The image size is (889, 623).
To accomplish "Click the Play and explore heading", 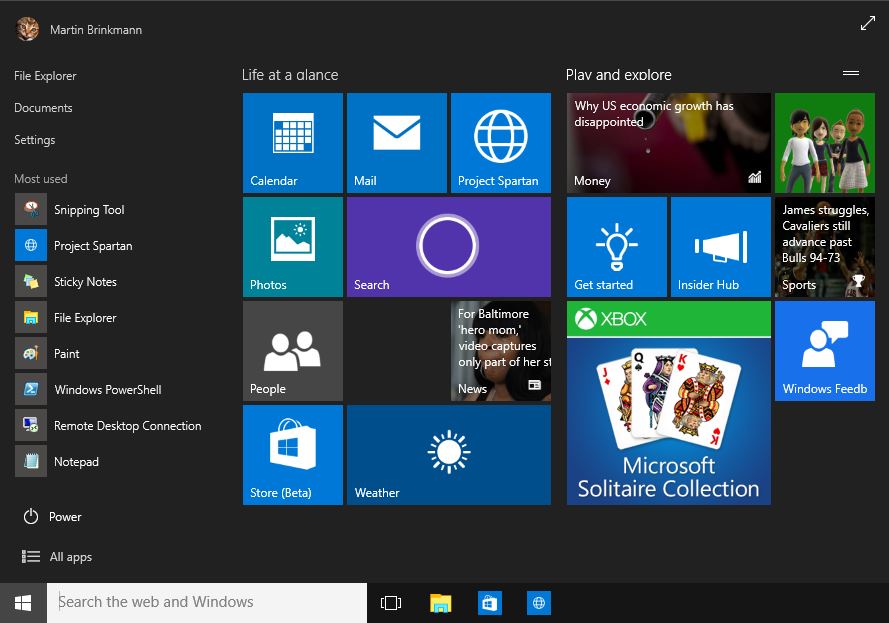I will (619, 75).
